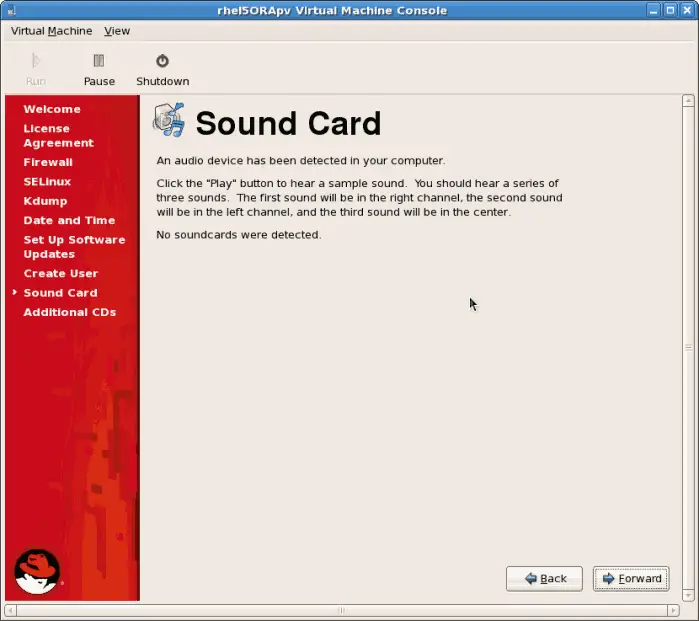Choose Additional CDs in the sidebar
This screenshot has height=621, width=699.
click(x=70, y=312)
